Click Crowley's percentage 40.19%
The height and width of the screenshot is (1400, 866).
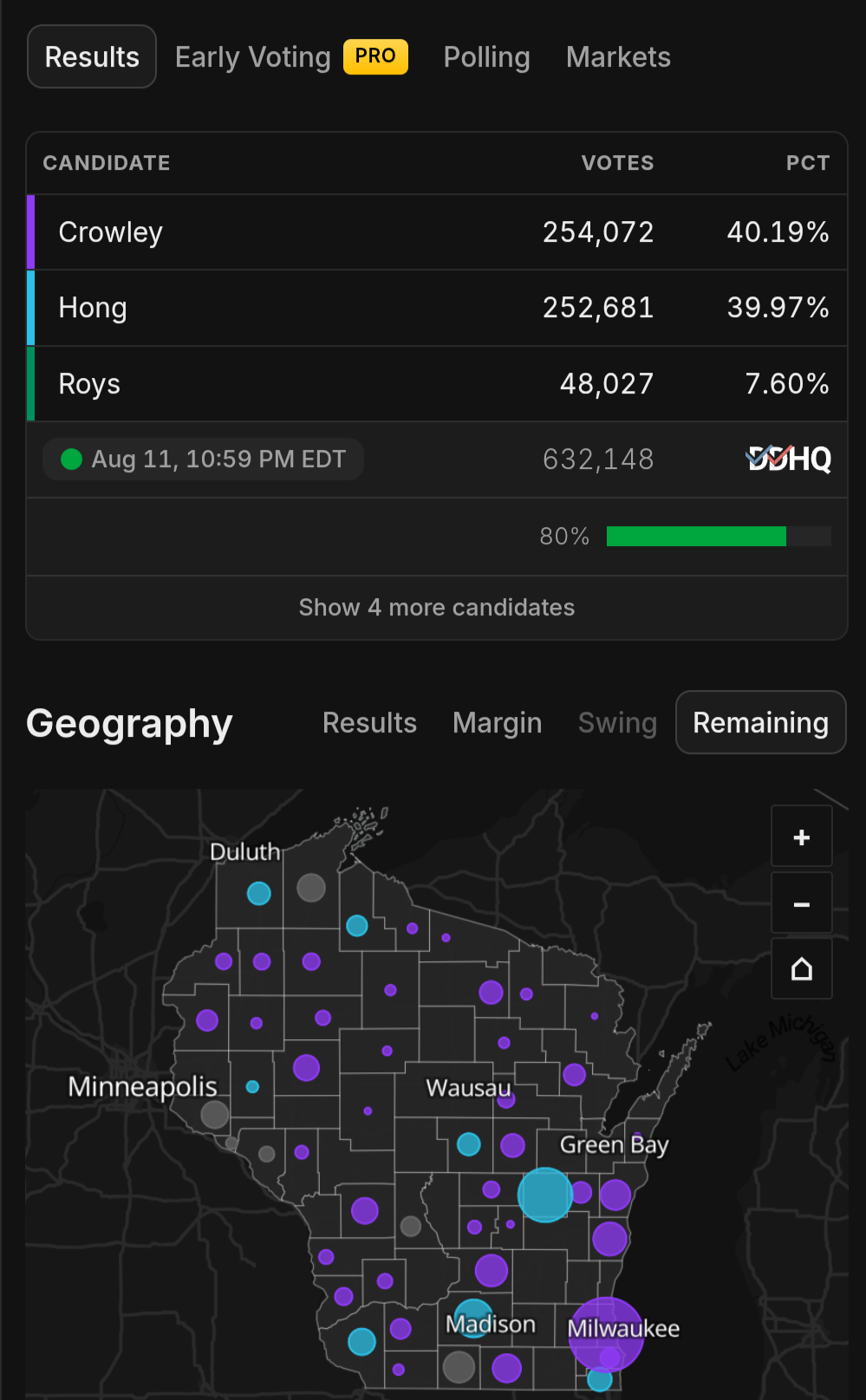coord(778,232)
